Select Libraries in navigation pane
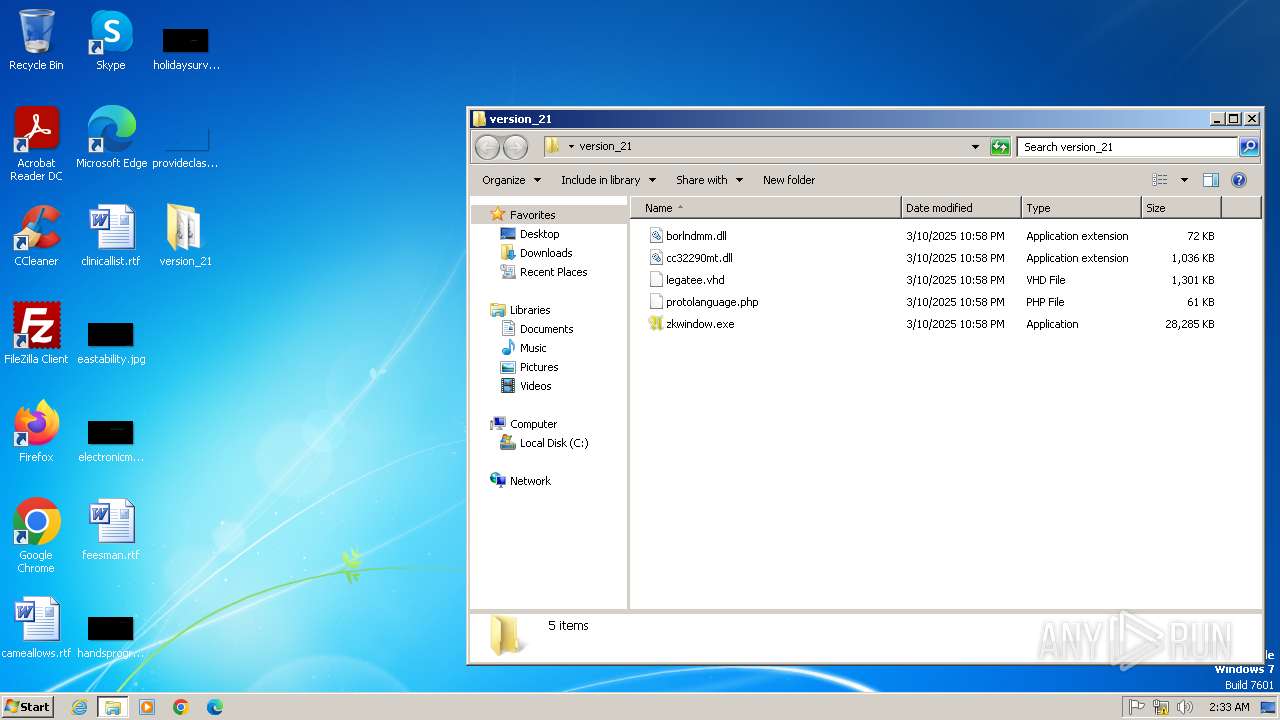Viewport: 1280px width, 720px height. pos(530,310)
